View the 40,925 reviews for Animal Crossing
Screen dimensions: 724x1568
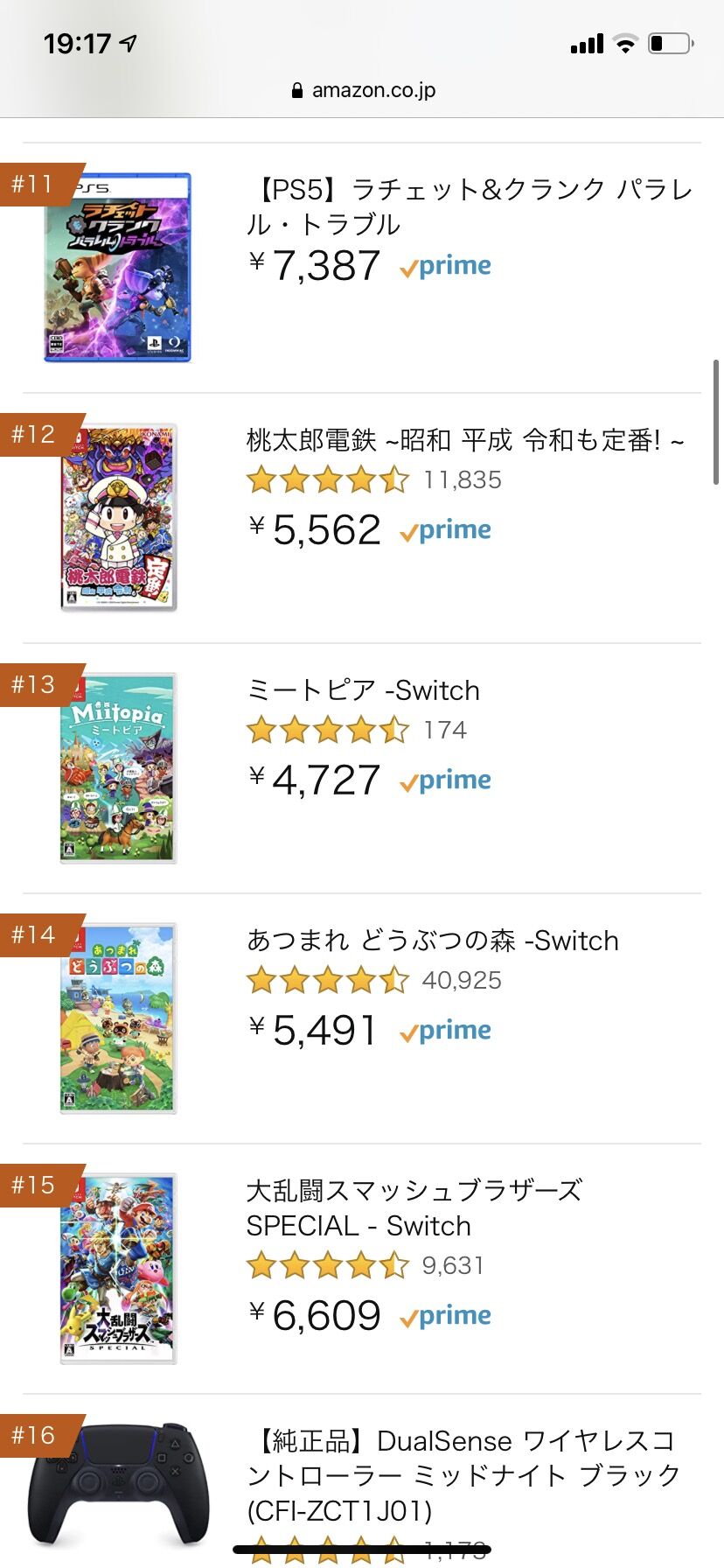coord(462,980)
